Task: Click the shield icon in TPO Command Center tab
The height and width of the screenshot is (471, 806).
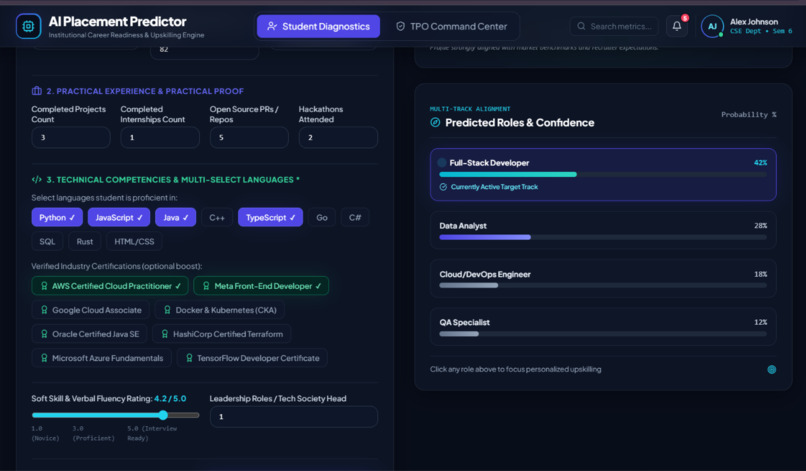Action: [400, 26]
